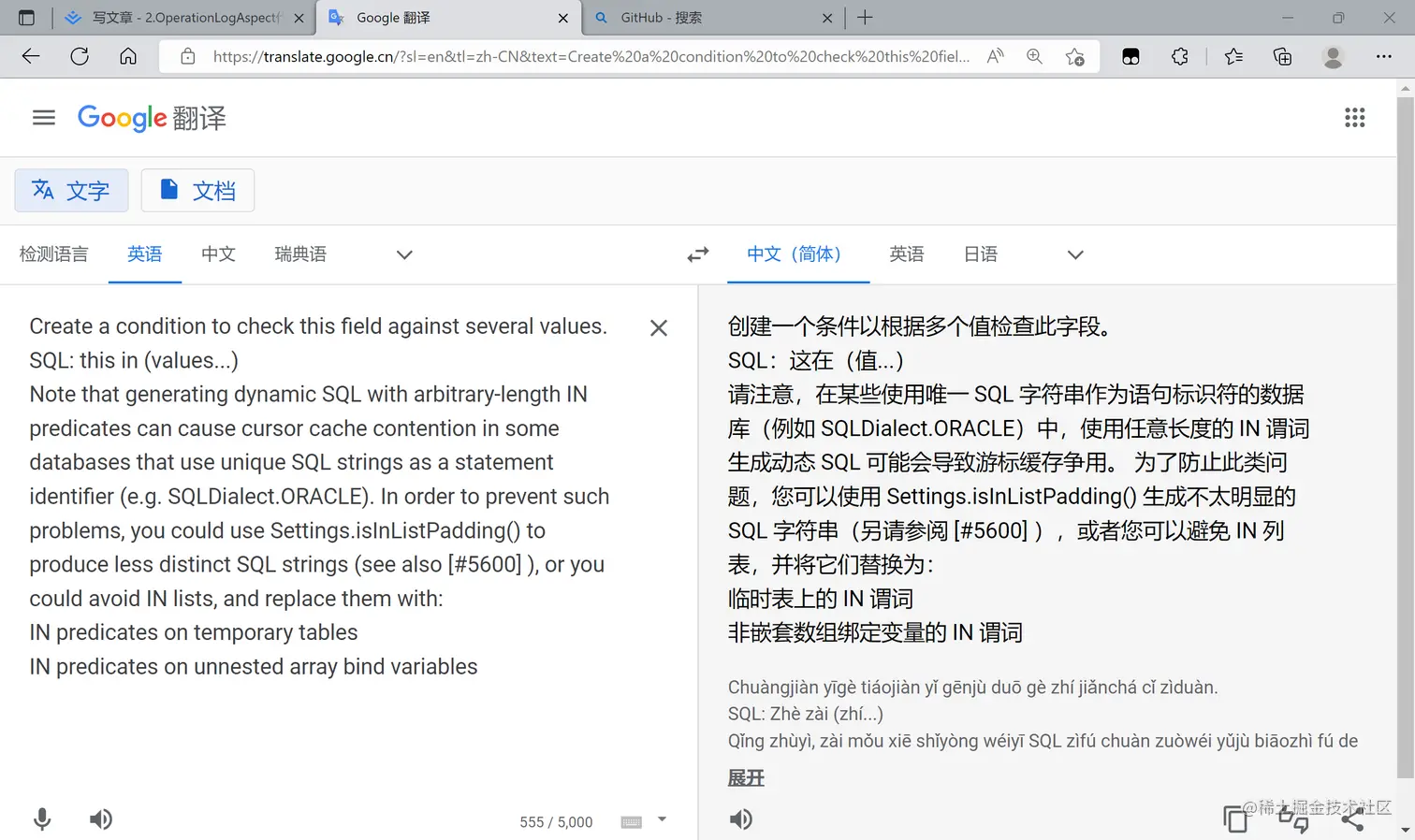The image size is (1415, 840).
Task: Open the Google Translate main menu hamburger
Action: point(44,118)
